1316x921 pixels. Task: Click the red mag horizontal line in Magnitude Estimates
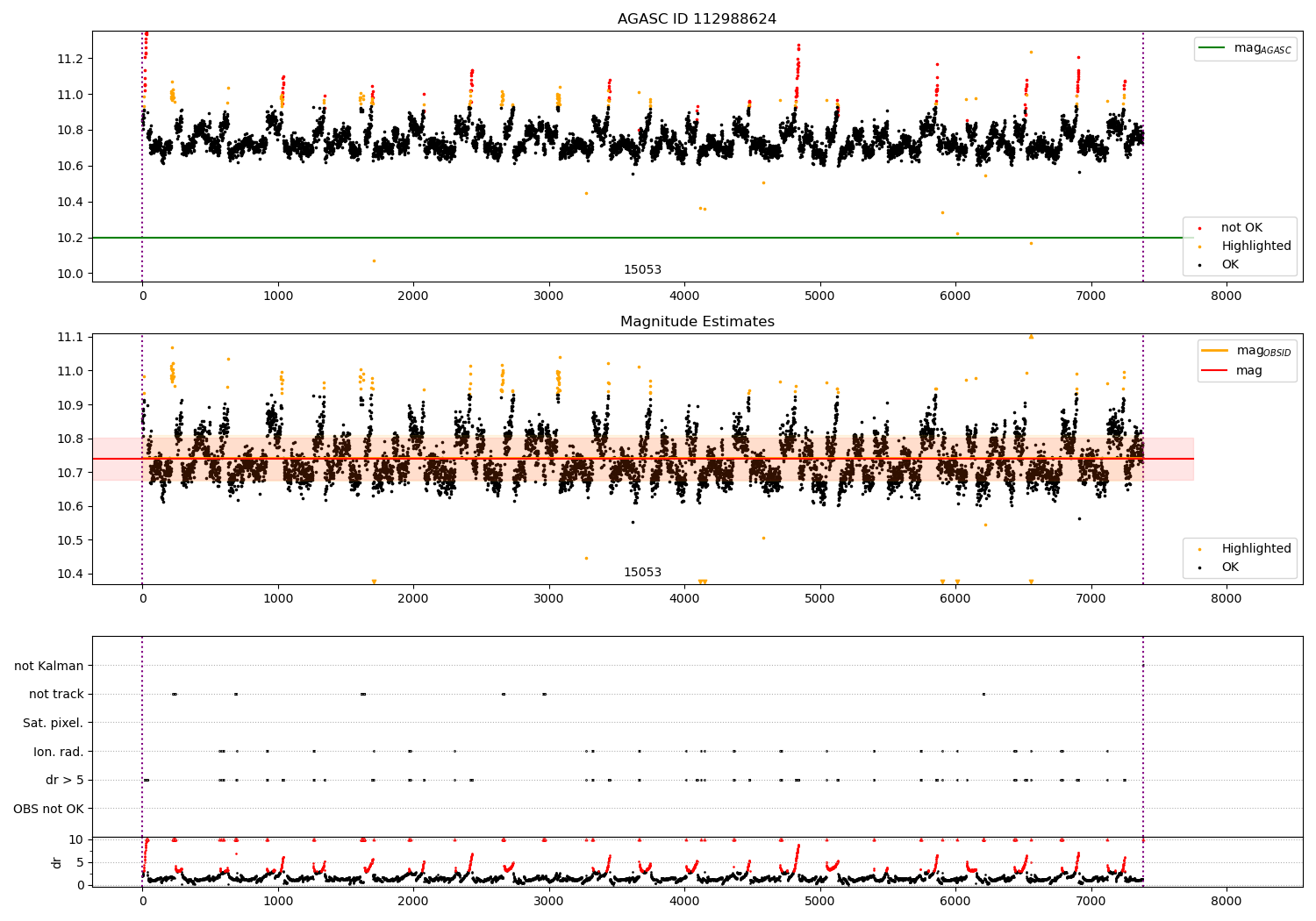tap(642, 459)
